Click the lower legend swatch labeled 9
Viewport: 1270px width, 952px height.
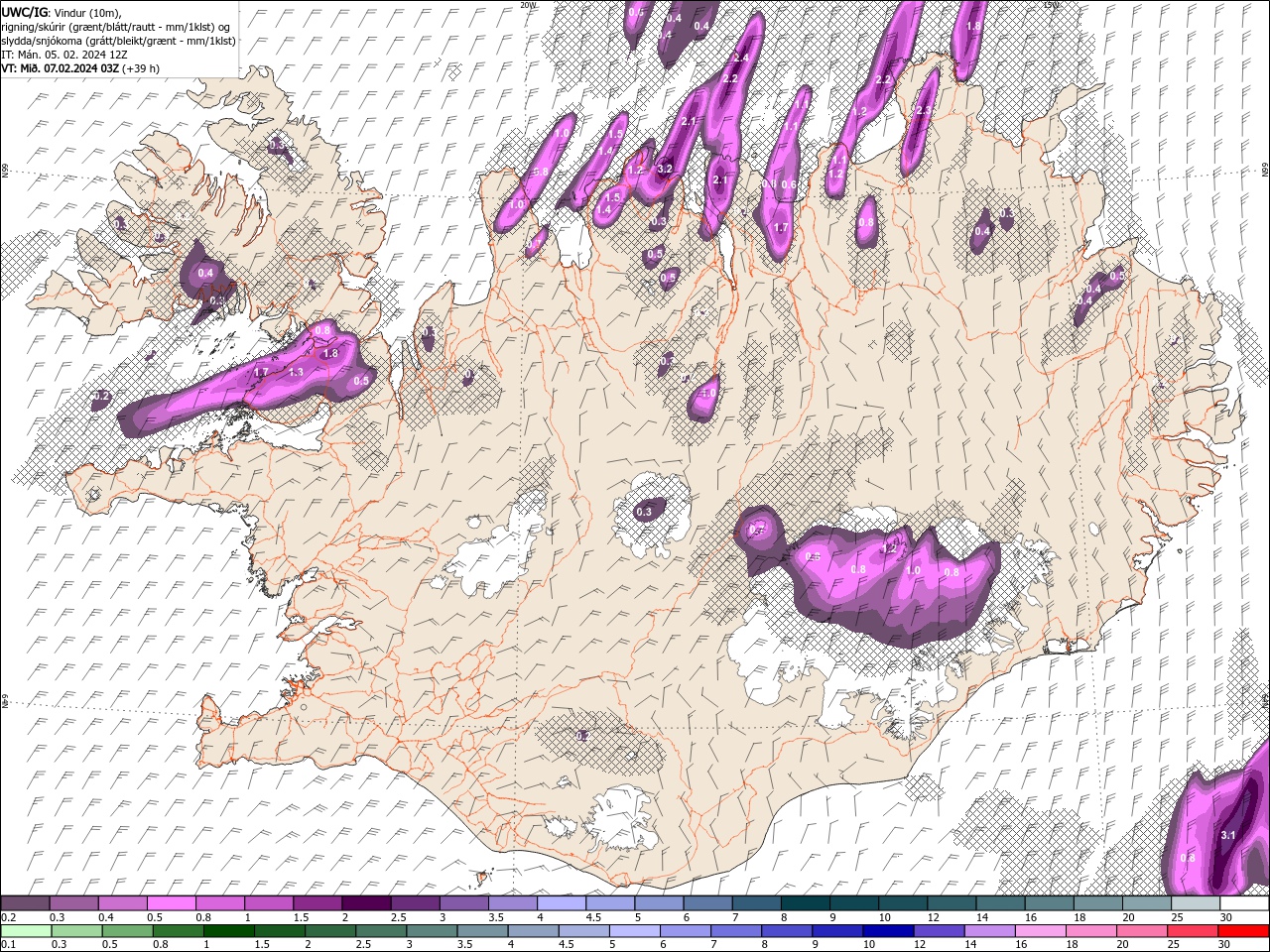coord(836,930)
